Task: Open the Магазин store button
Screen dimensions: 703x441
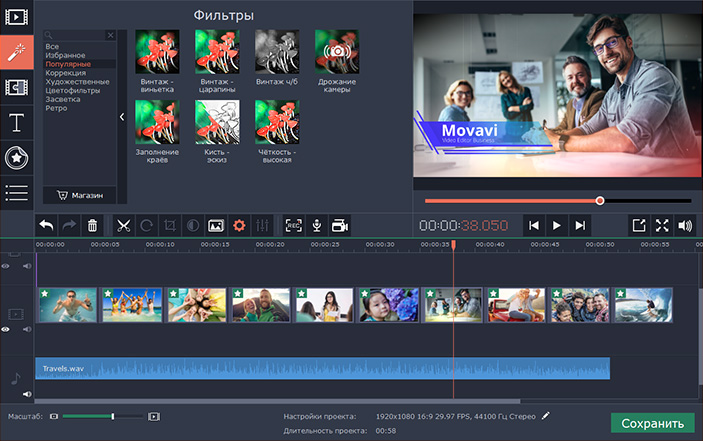Action: tap(79, 195)
